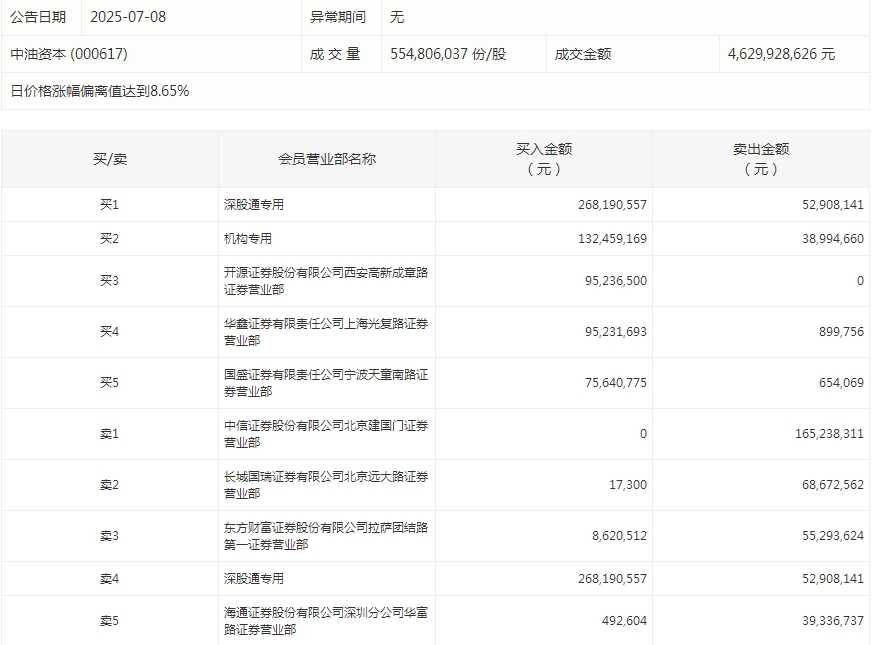Open the 华鑫证券 上海光复路 branch entry
This screenshot has height=645, width=874.
(x=326, y=332)
